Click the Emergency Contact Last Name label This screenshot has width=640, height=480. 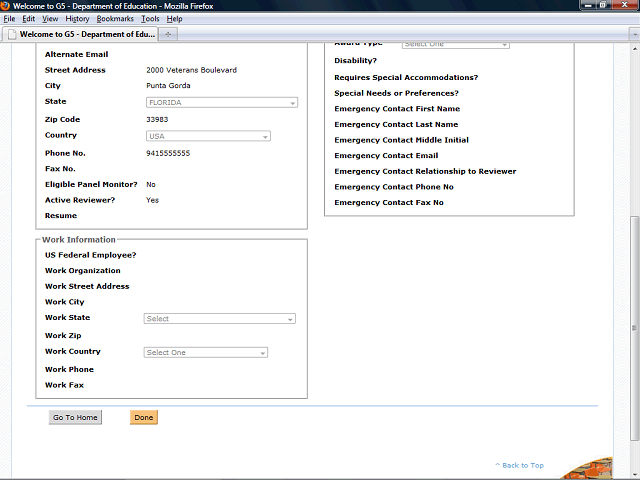coord(396,124)
